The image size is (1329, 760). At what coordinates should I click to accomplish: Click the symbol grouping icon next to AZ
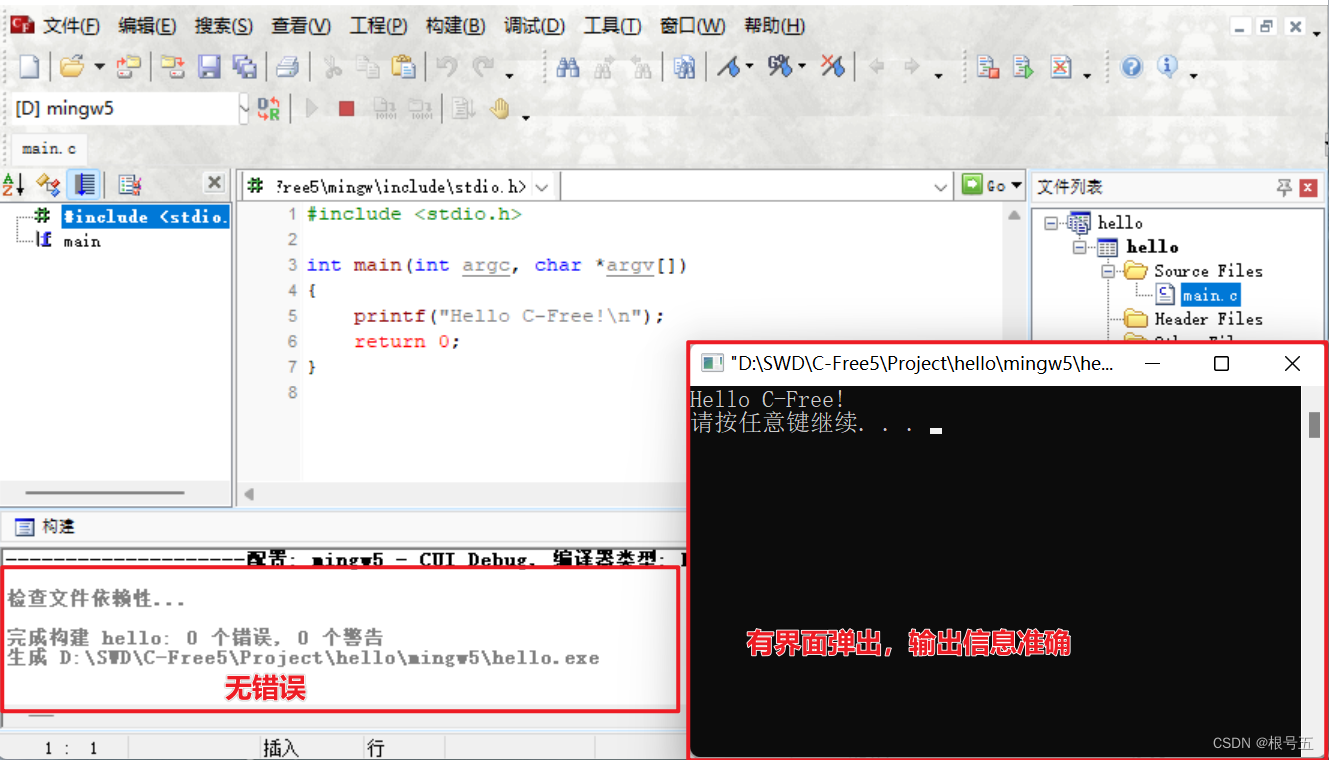tap(48, 184)
